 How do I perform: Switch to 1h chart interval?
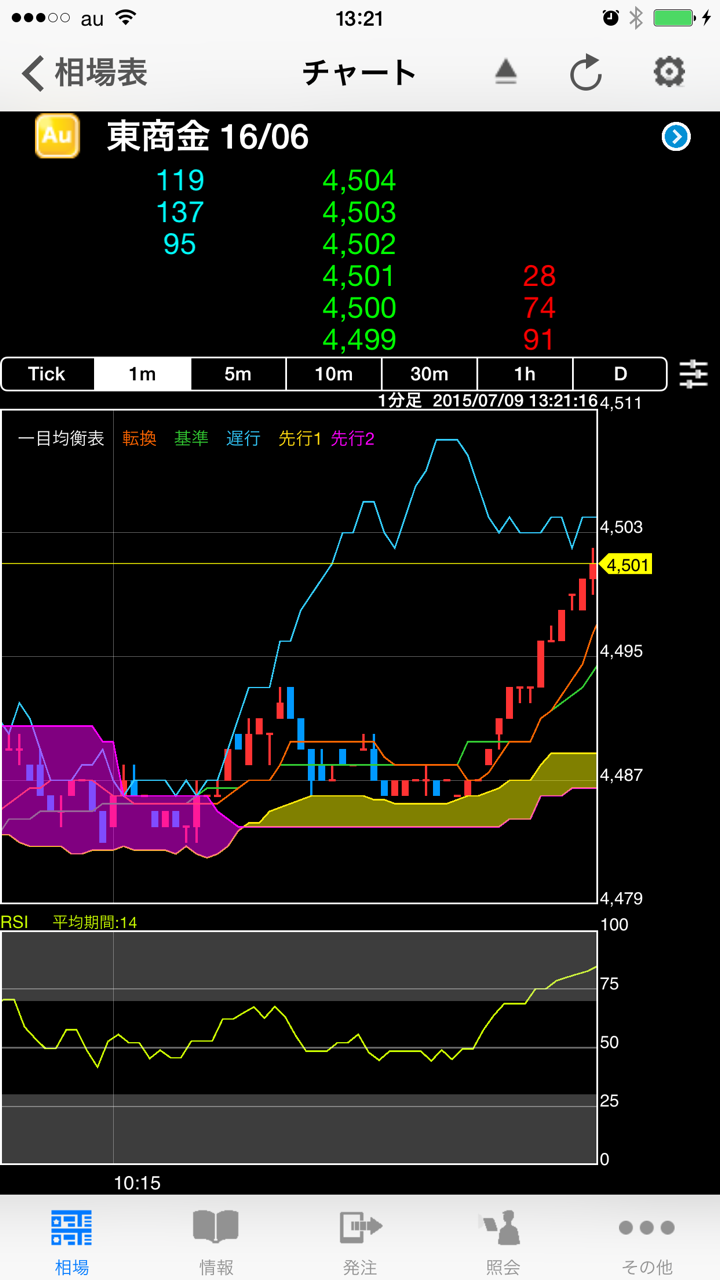(525, 374)
